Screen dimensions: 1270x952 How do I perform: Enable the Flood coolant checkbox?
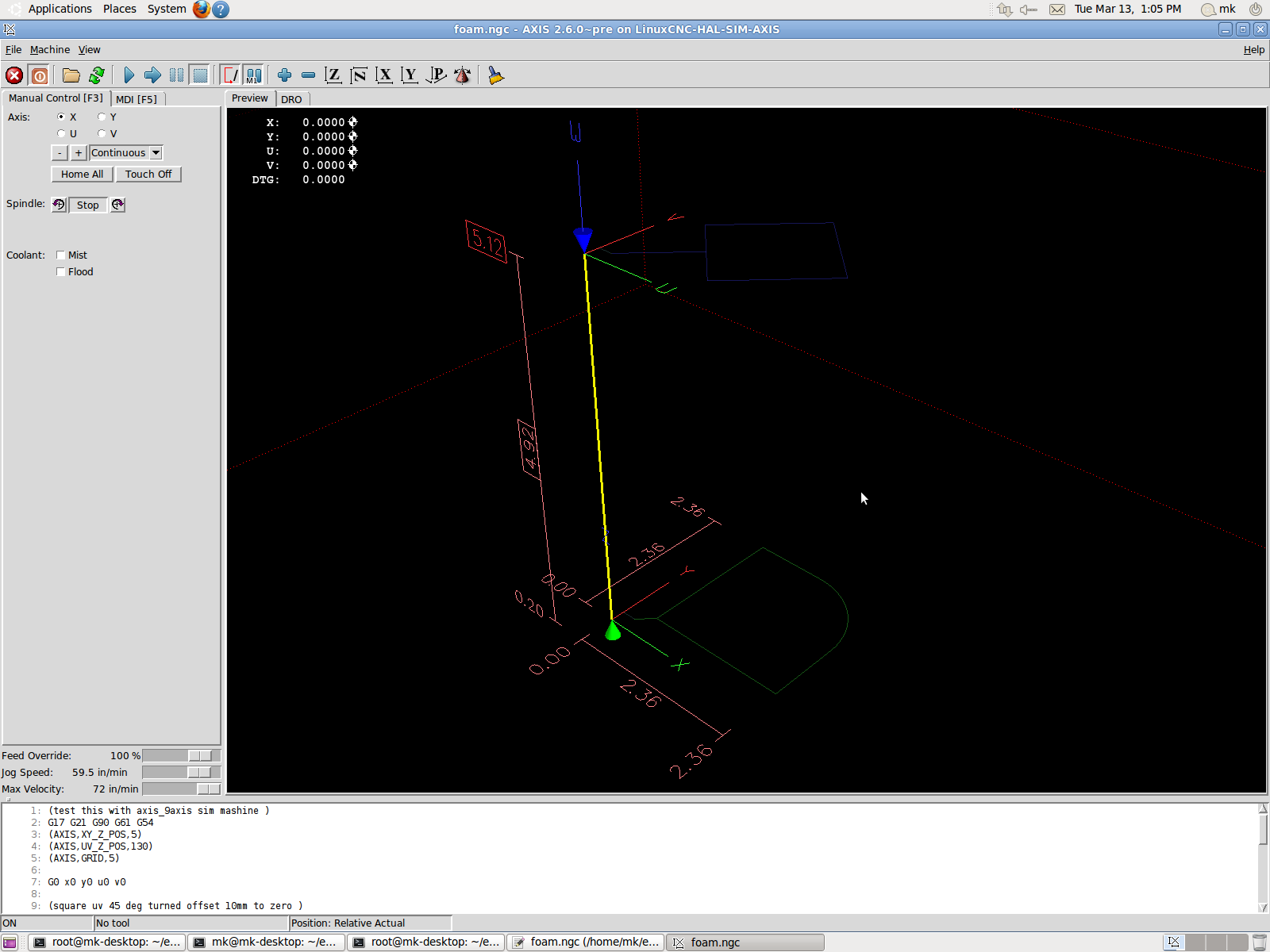pos(61,272)
